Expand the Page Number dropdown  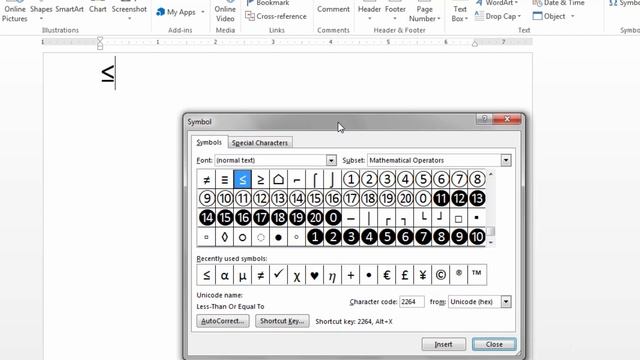(439, 19)
